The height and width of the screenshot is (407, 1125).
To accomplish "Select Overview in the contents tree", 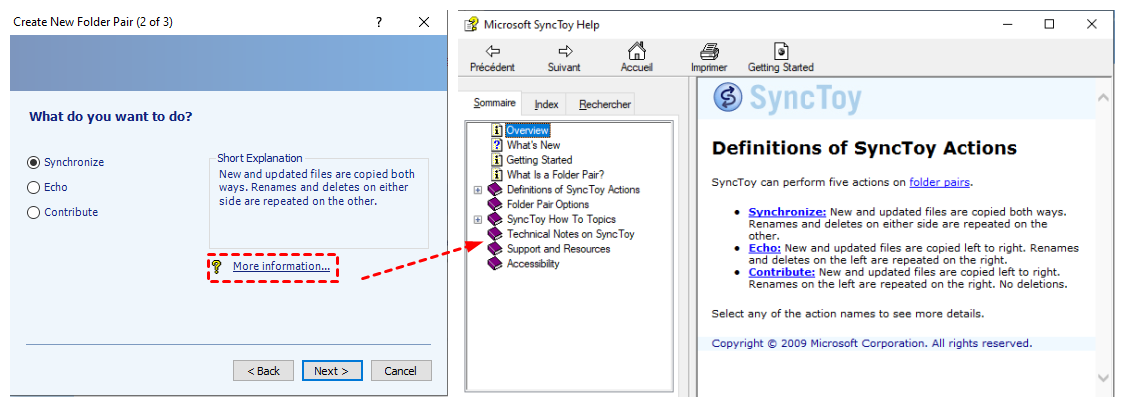I will point(527,131).
